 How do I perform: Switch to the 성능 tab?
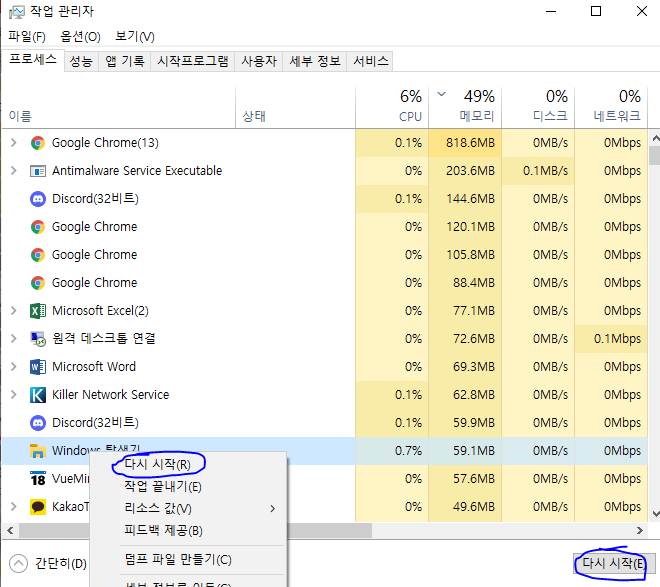[x=81, y=61]
